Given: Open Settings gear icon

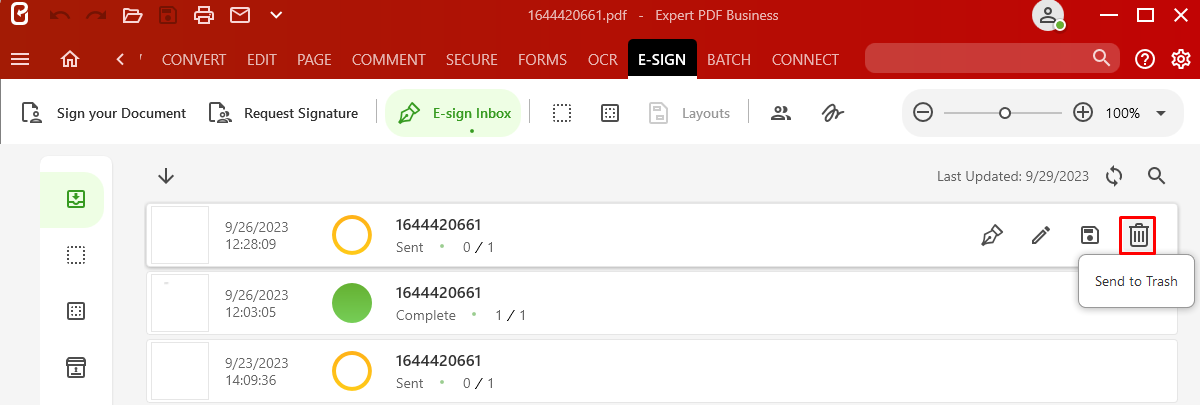Looking at the screenshot, I should tap(1181, 59).
